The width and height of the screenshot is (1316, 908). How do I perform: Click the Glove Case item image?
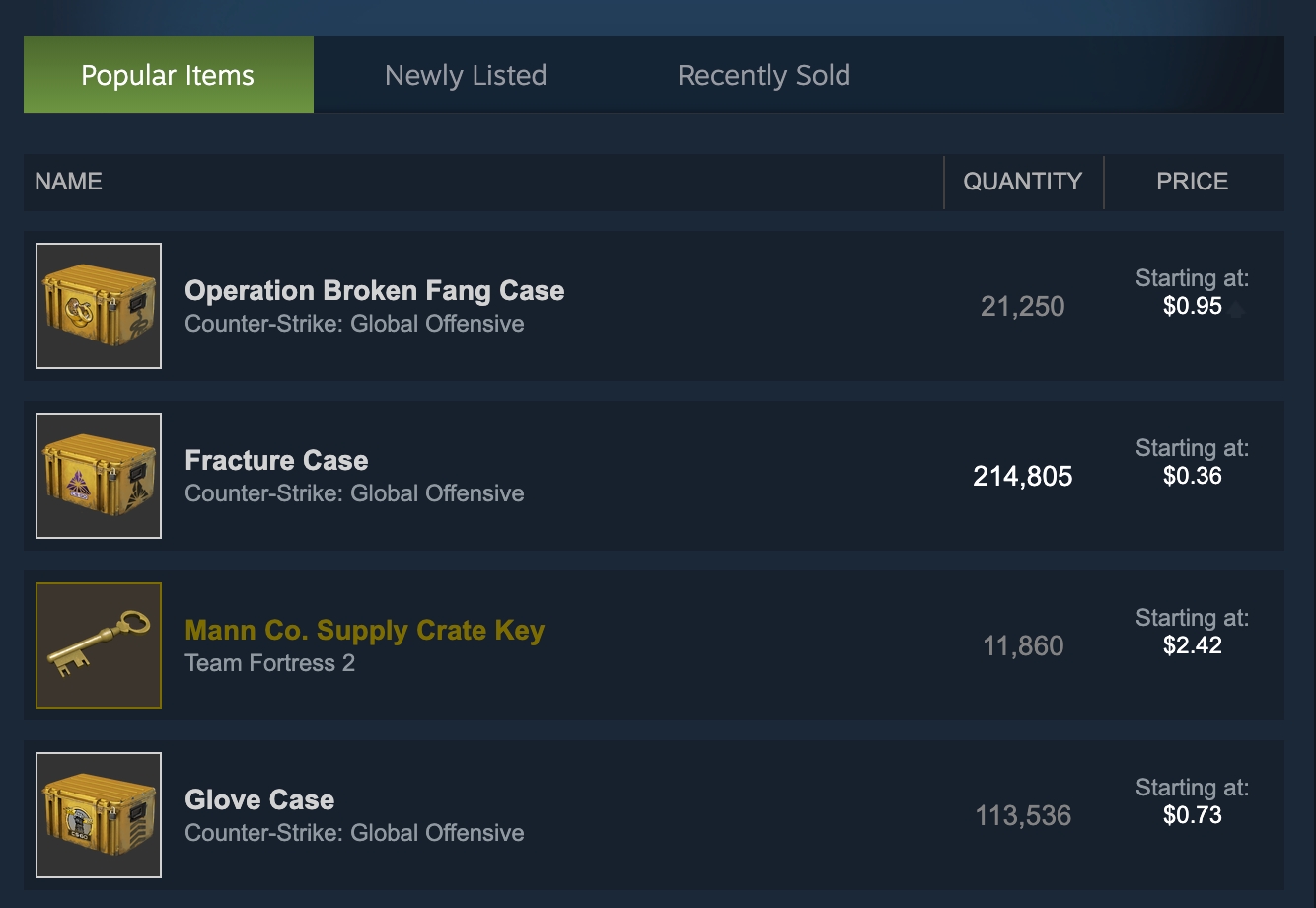click(x=99, y=815)
